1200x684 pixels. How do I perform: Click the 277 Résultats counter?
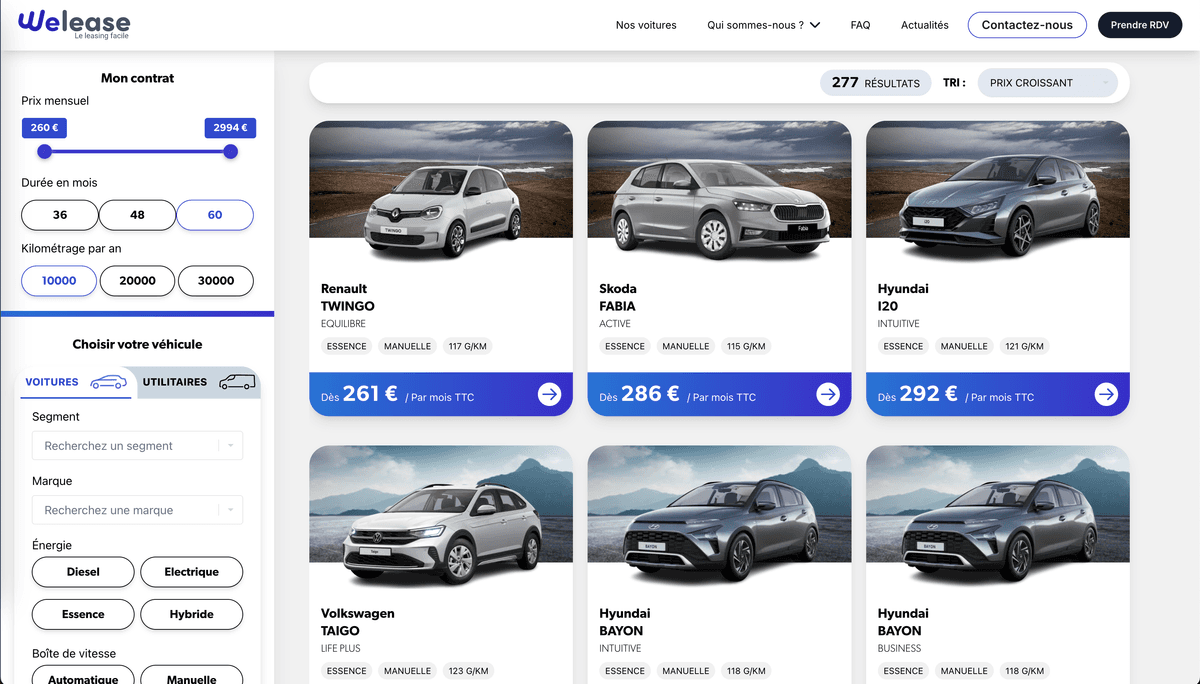pos(875,83)
